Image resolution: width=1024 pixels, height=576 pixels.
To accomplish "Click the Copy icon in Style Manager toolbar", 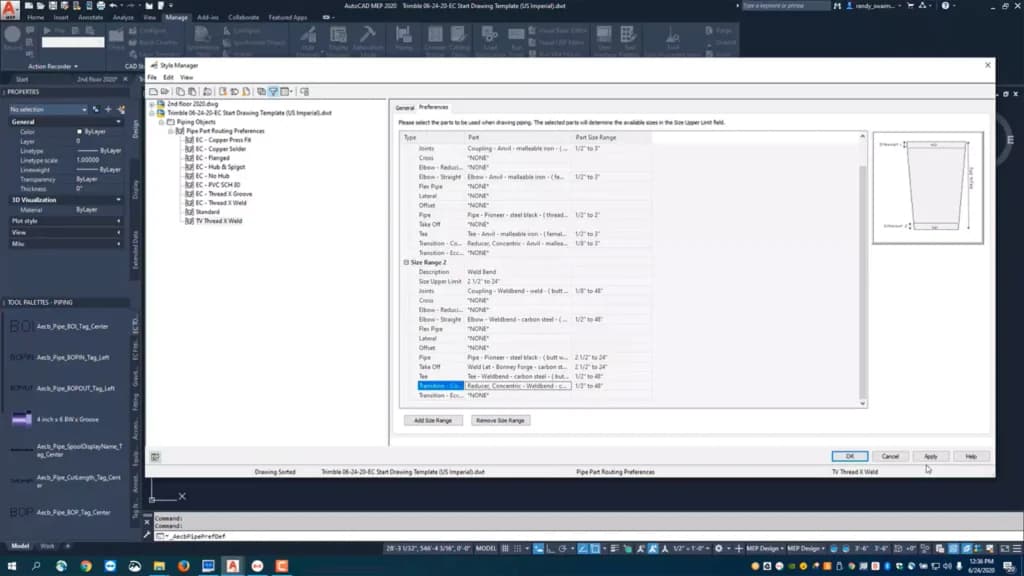I will click(x=180, y=92).
